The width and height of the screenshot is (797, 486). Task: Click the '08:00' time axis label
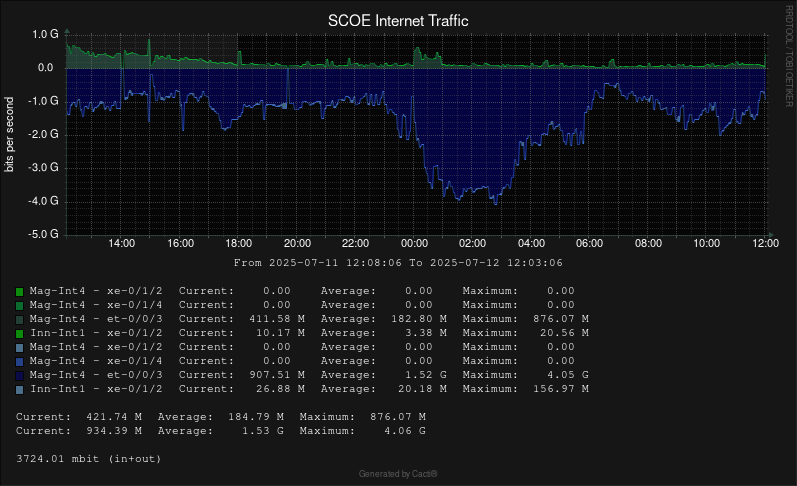[x=648, y=244]
